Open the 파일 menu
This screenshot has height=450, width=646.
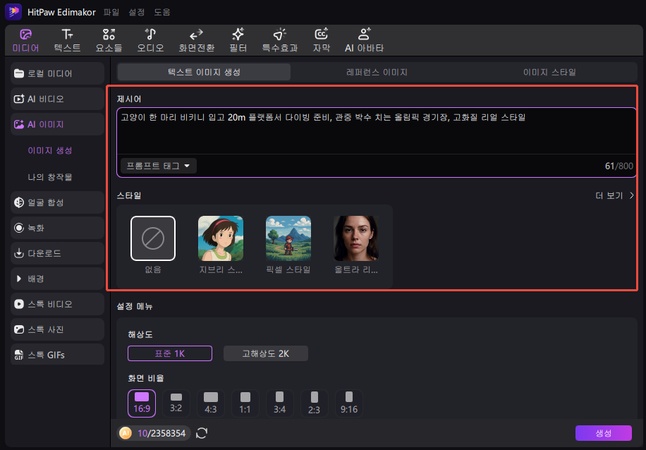111,12
